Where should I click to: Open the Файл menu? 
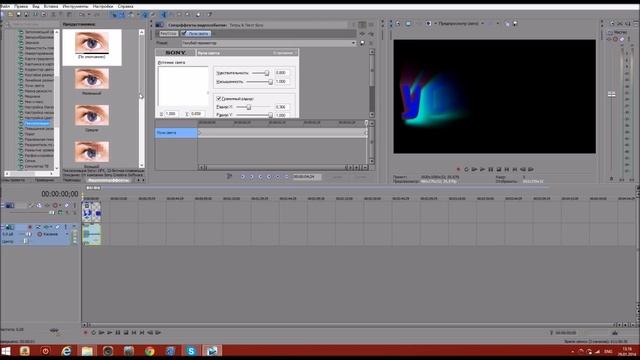(x=5, y=7)
